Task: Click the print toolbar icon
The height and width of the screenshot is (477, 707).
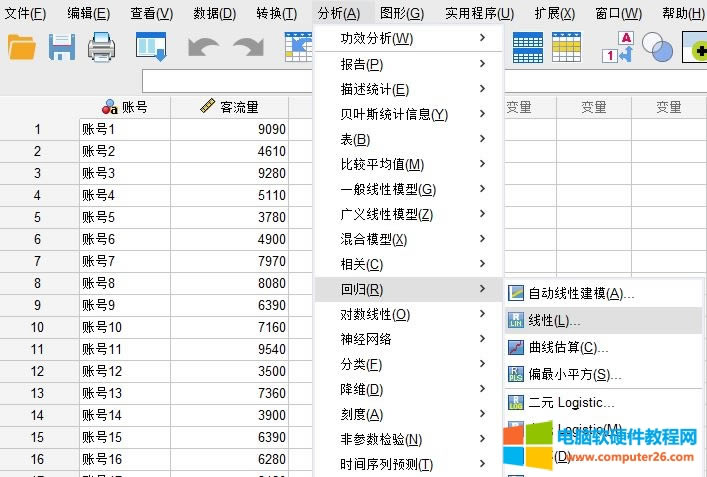Action: (102, 46)
